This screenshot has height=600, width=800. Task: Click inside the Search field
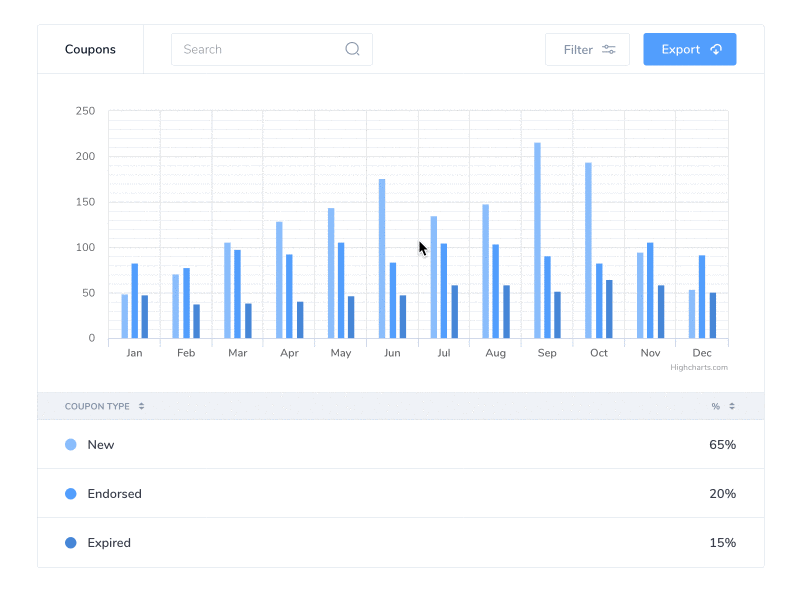tap(250, 49)
